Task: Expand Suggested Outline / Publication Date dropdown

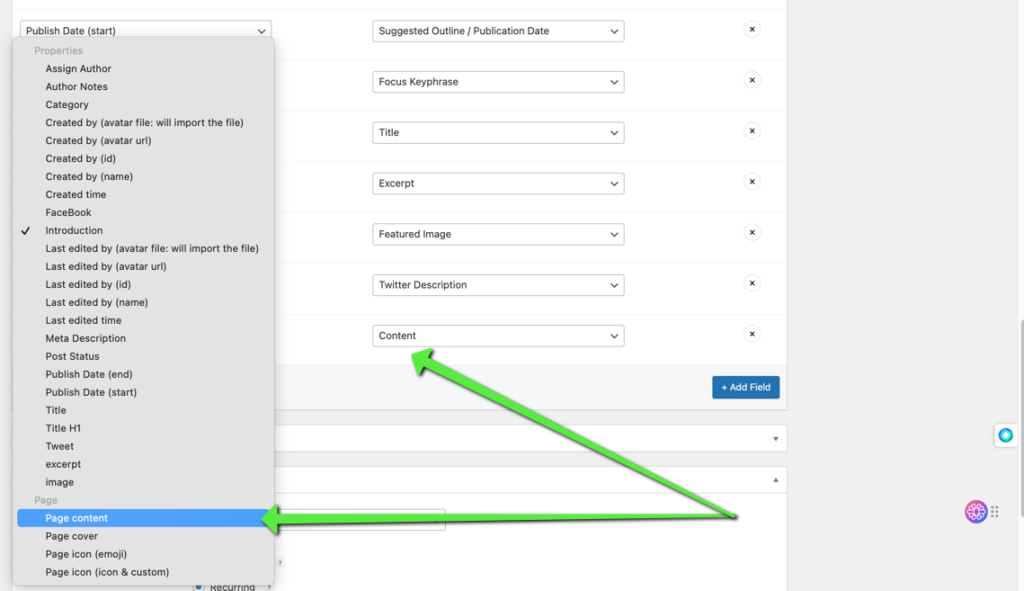Action: tap(498, 31)
